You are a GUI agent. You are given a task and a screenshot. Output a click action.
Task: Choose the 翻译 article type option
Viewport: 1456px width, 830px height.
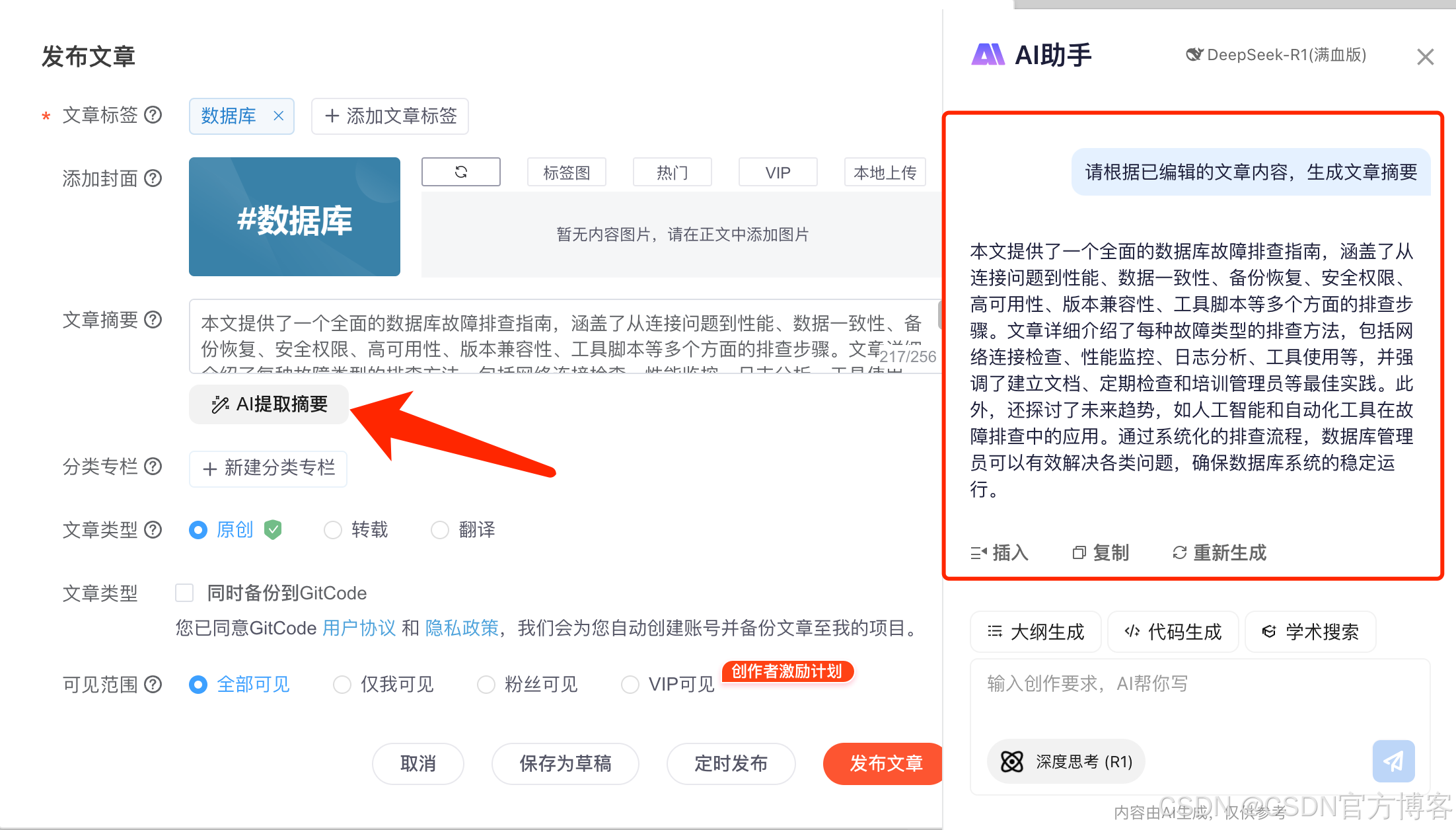click(x=440, y=530)
